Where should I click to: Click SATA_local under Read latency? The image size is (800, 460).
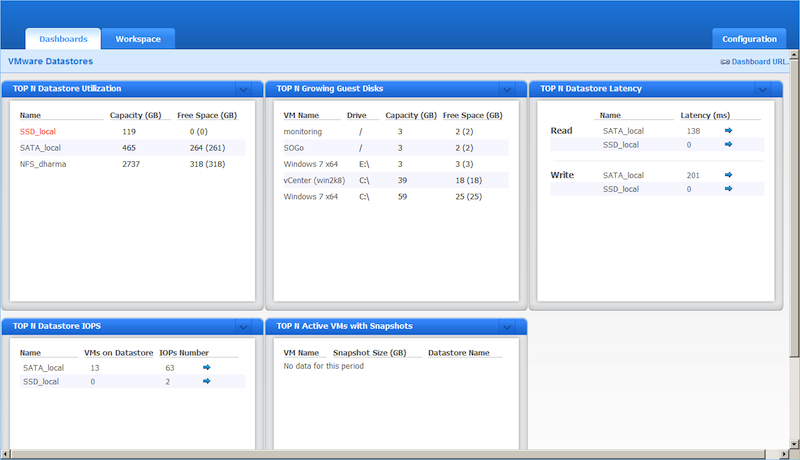click(x=623, y=131)
